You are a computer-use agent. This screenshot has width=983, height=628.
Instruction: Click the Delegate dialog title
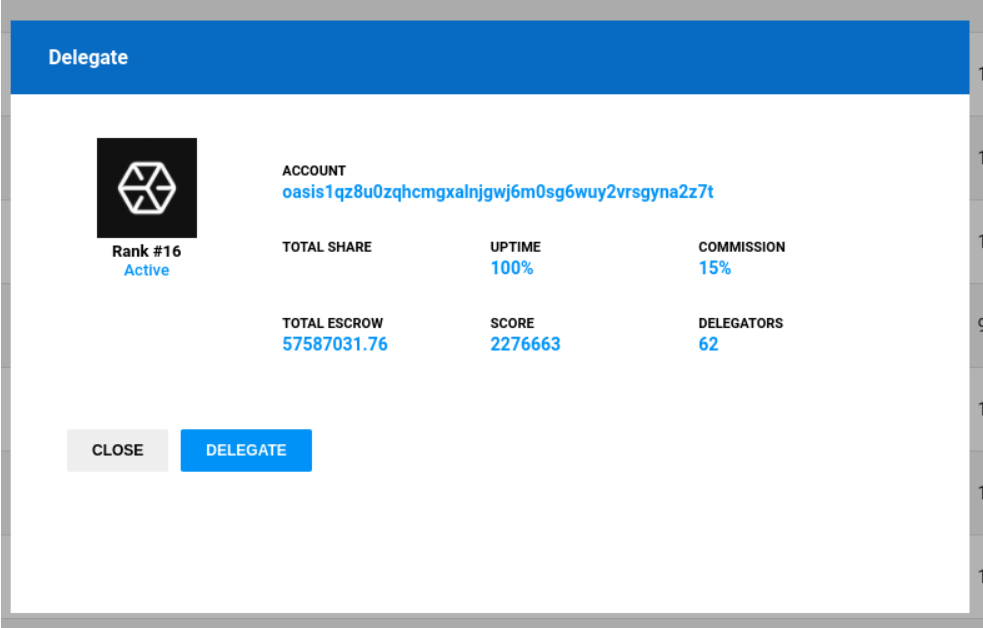pyautogui.click(x=88, y=57)
